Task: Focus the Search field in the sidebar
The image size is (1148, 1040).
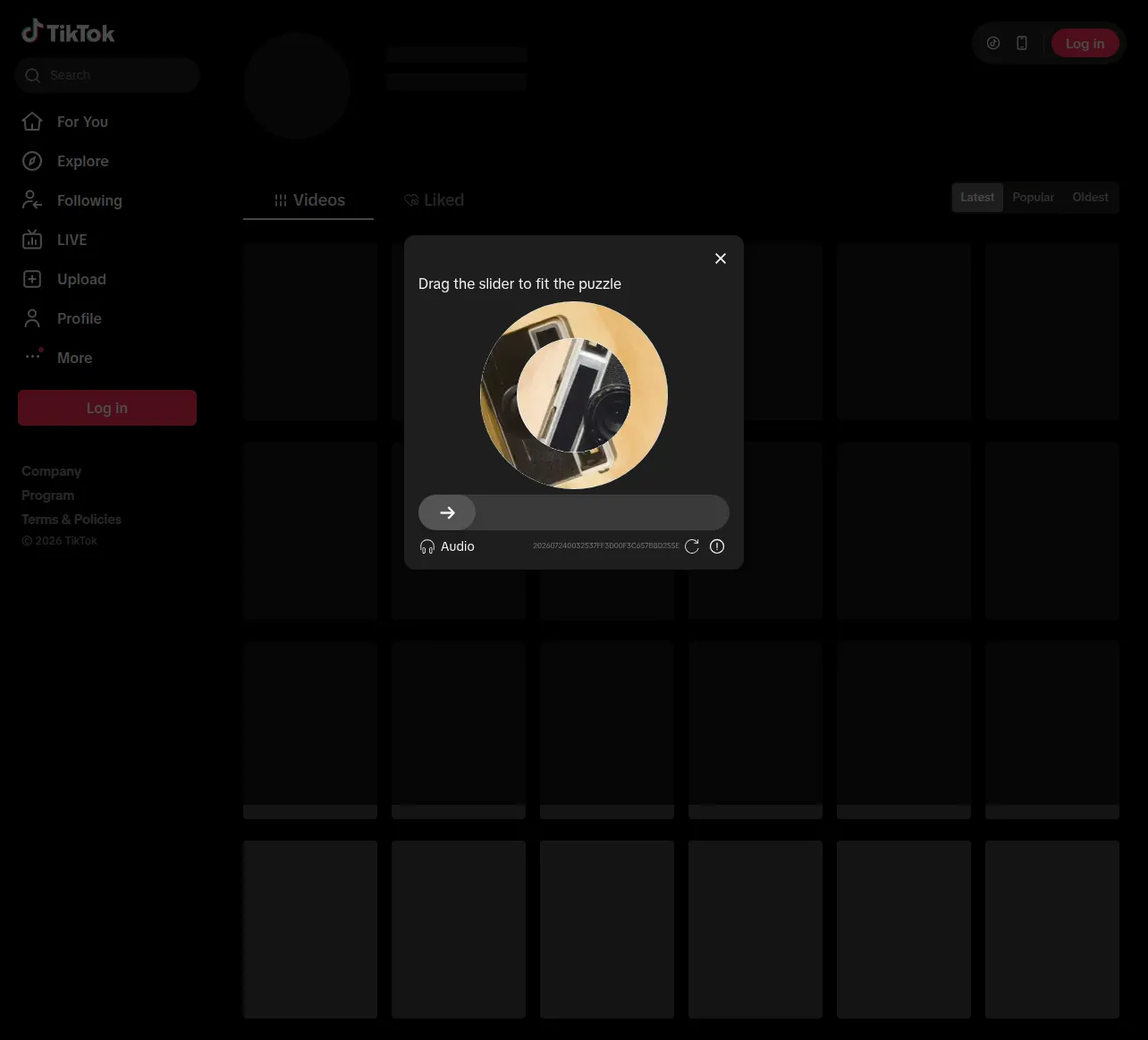Action: click(107, 75)
